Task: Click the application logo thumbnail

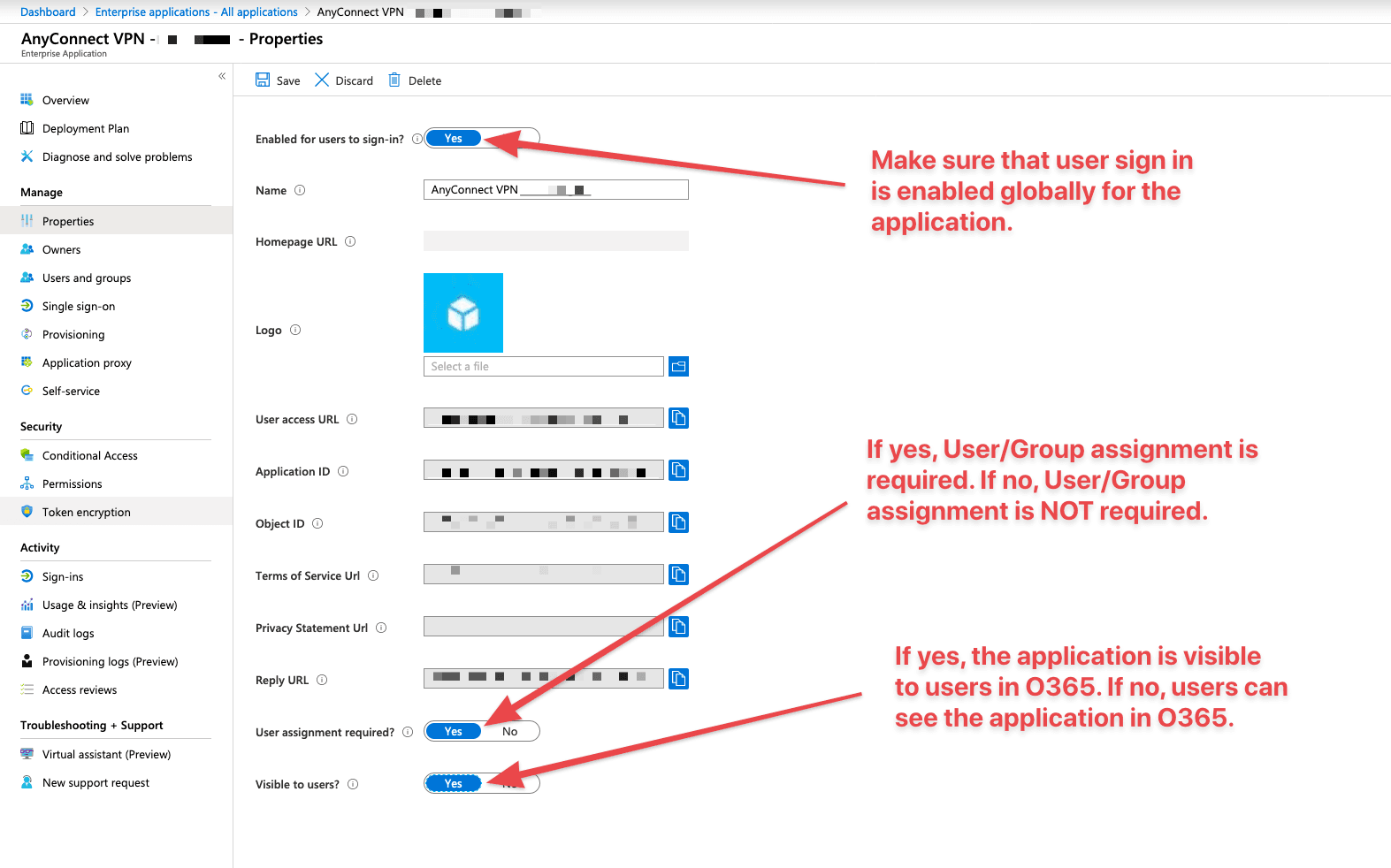Action: tap(463, 313)
